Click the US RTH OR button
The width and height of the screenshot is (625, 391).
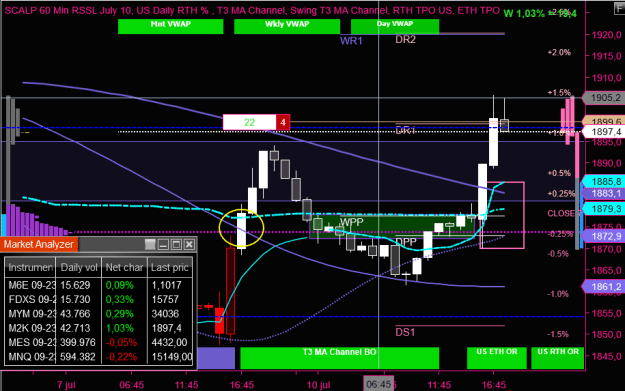coord(558,358)
